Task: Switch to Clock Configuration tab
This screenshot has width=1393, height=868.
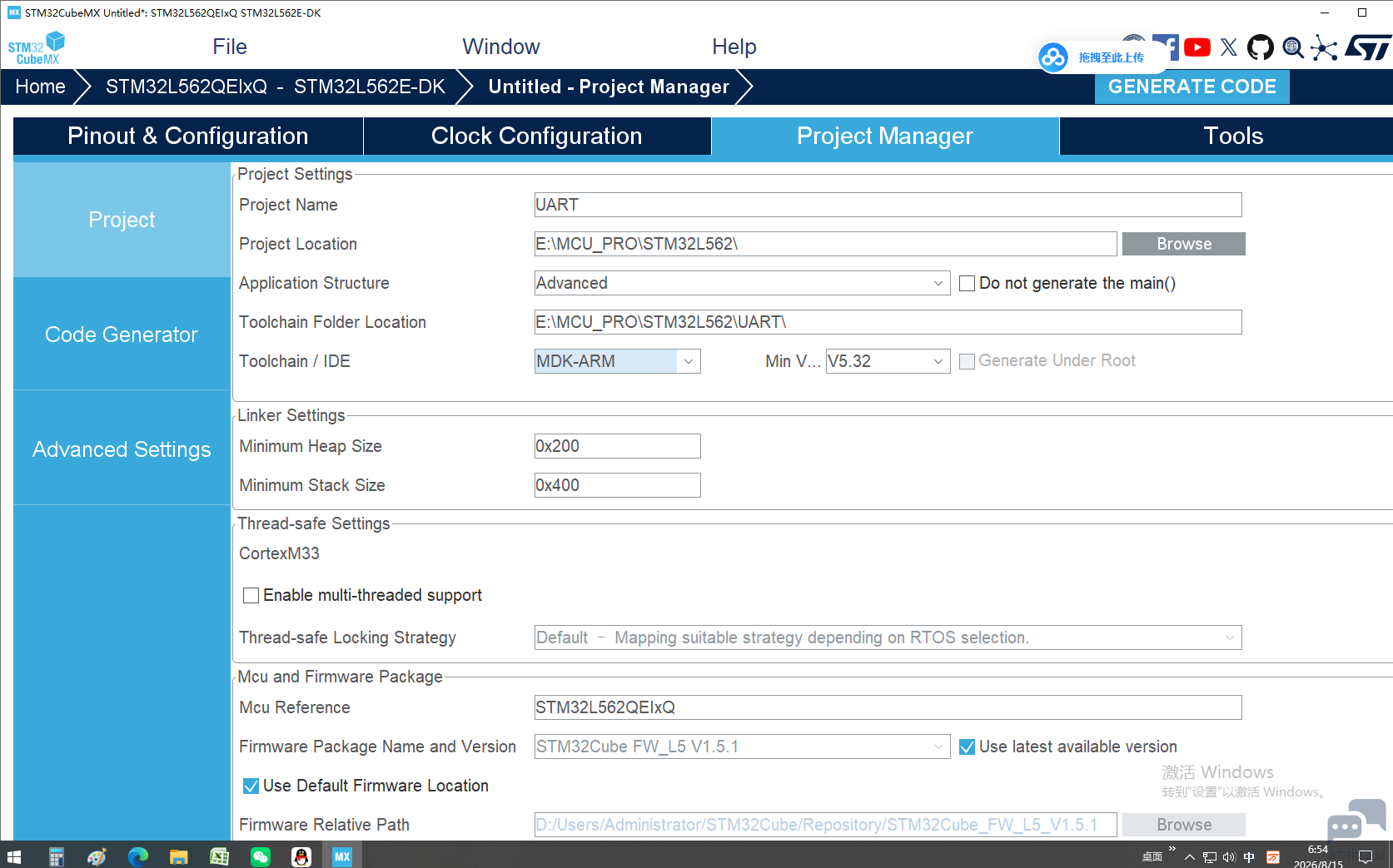Action: click(x=537, y=136)
